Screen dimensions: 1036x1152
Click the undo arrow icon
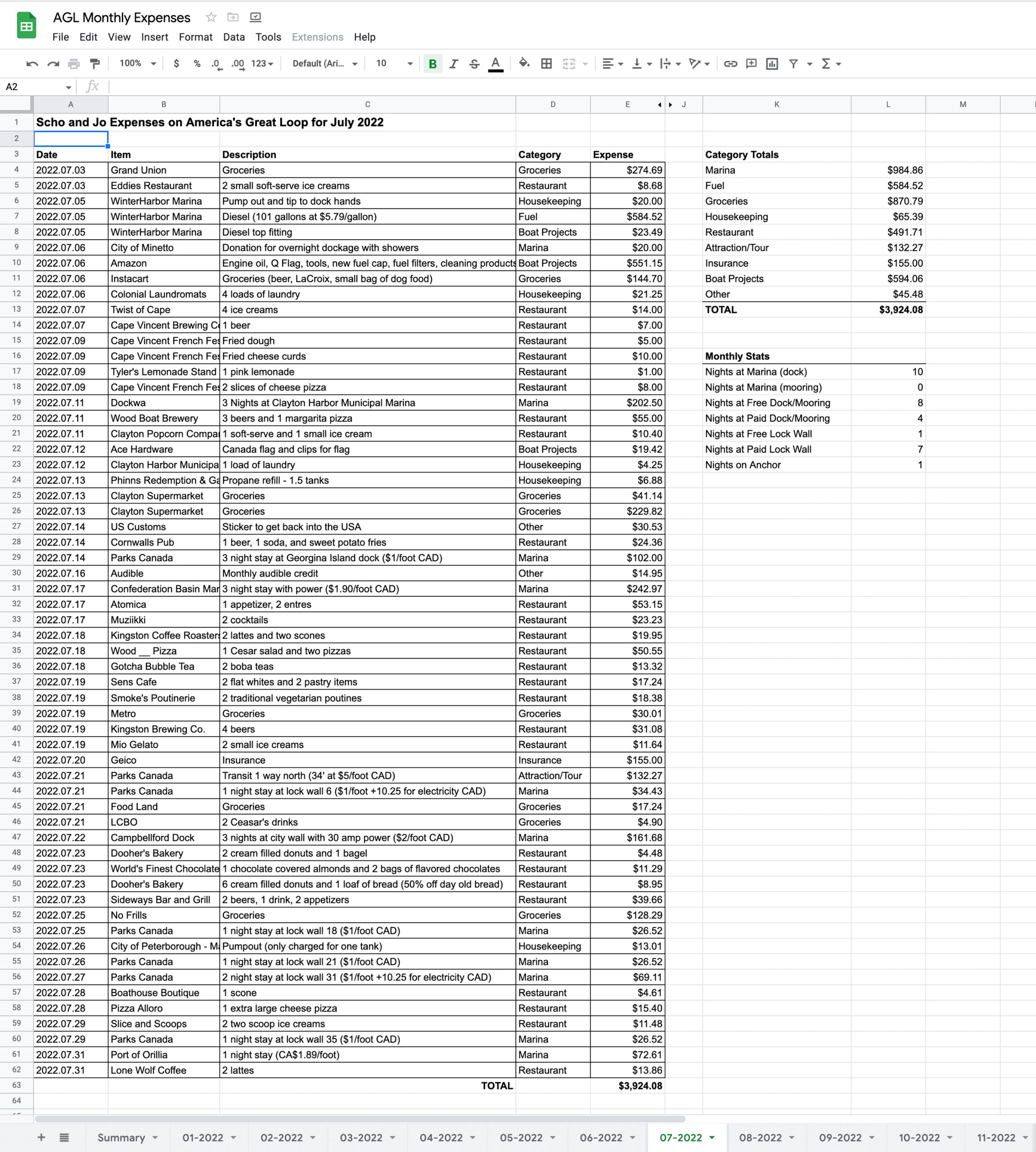[x=32, y=64]
